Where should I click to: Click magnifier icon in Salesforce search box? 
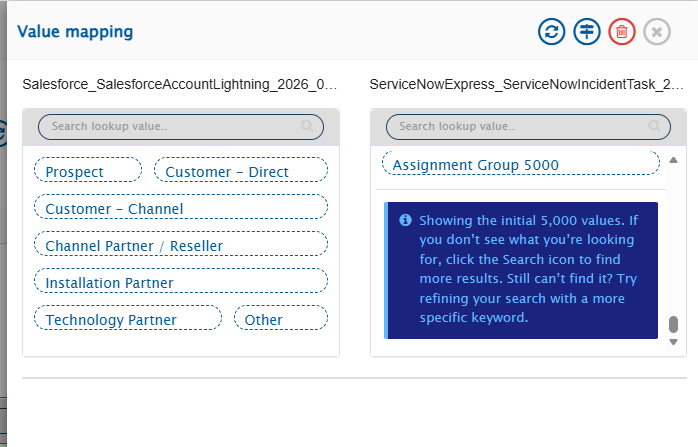pyautogui.click(x=307, y=127)
